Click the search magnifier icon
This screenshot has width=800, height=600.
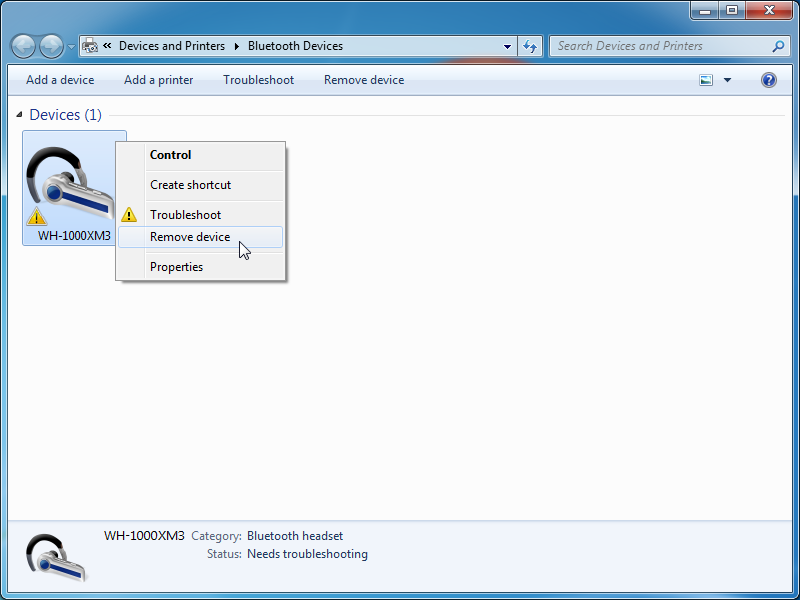[x=778, y=46]
